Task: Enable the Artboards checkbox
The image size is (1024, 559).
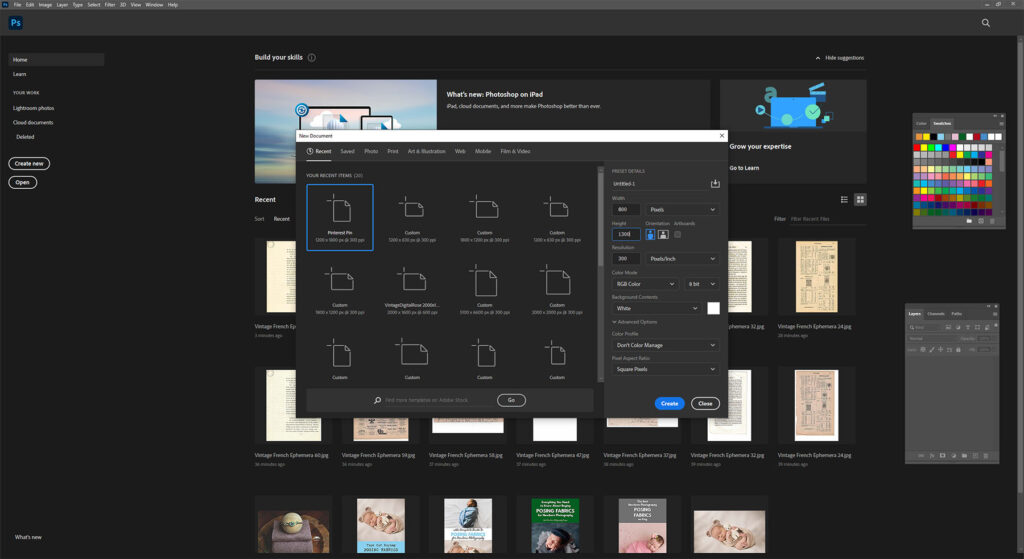Action: 677,234
